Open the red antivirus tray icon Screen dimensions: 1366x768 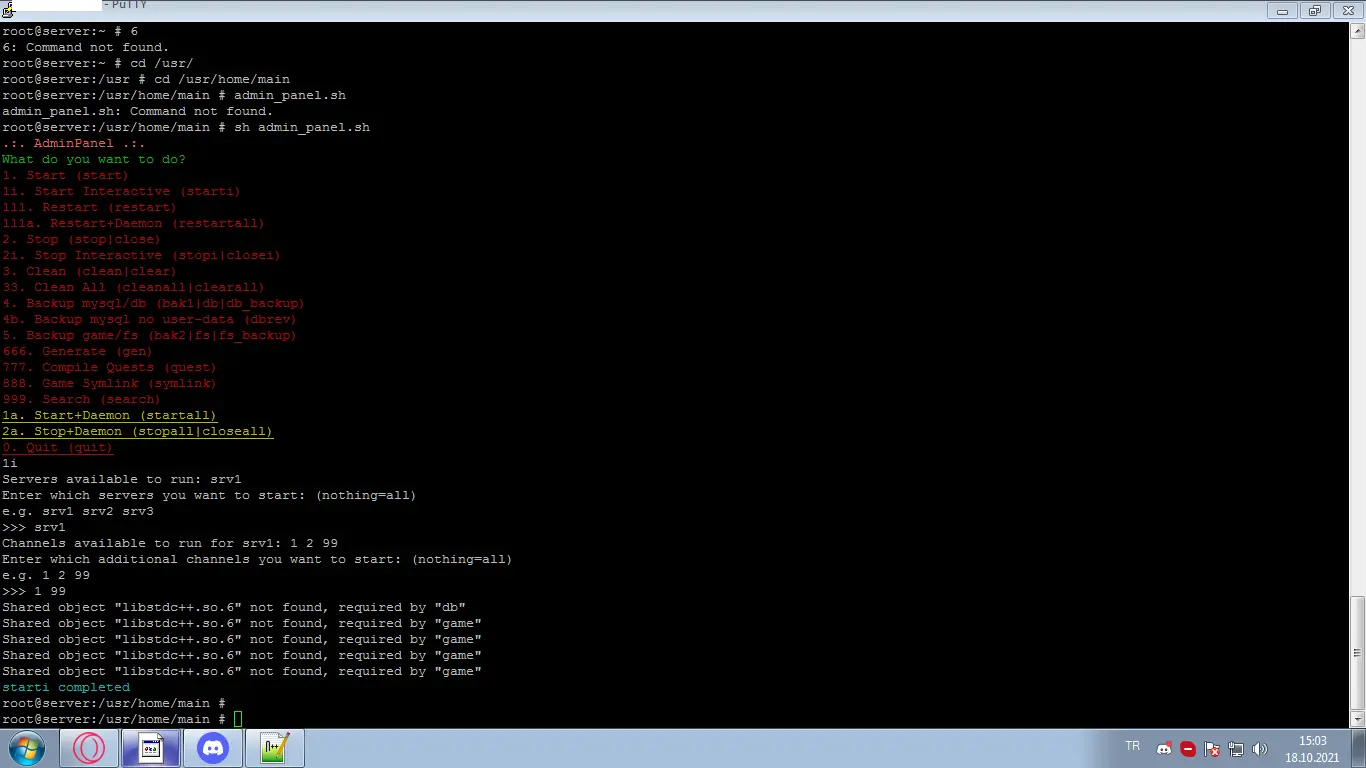tap(1188, 749)
